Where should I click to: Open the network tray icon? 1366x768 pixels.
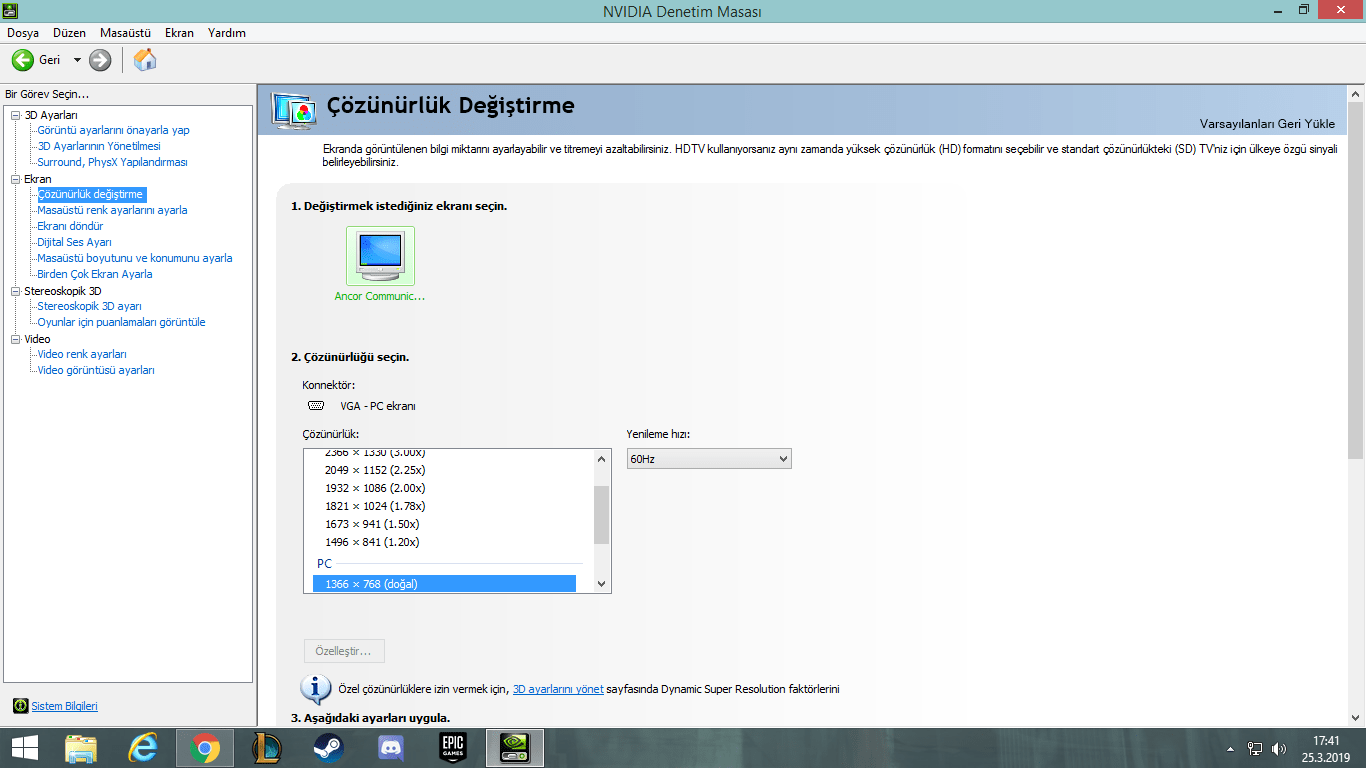(x=1256, y=748)
